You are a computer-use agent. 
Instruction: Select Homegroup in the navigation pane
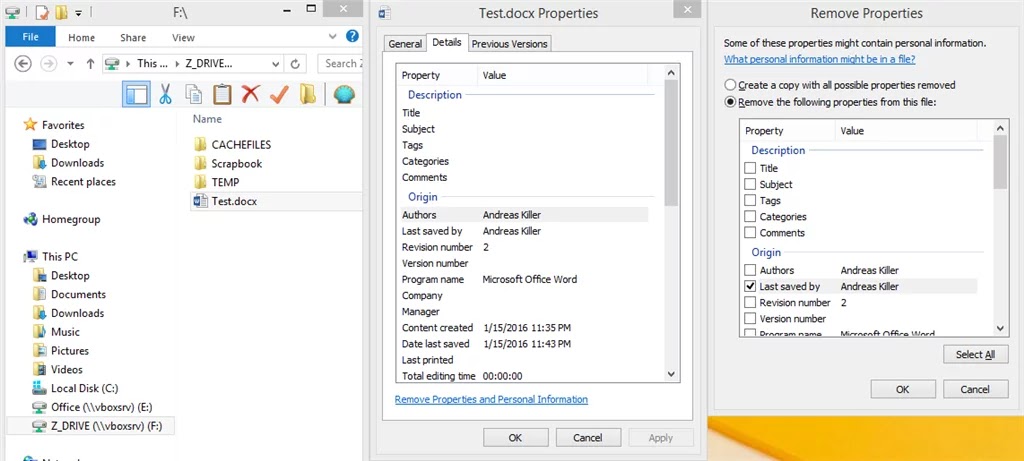71,219
